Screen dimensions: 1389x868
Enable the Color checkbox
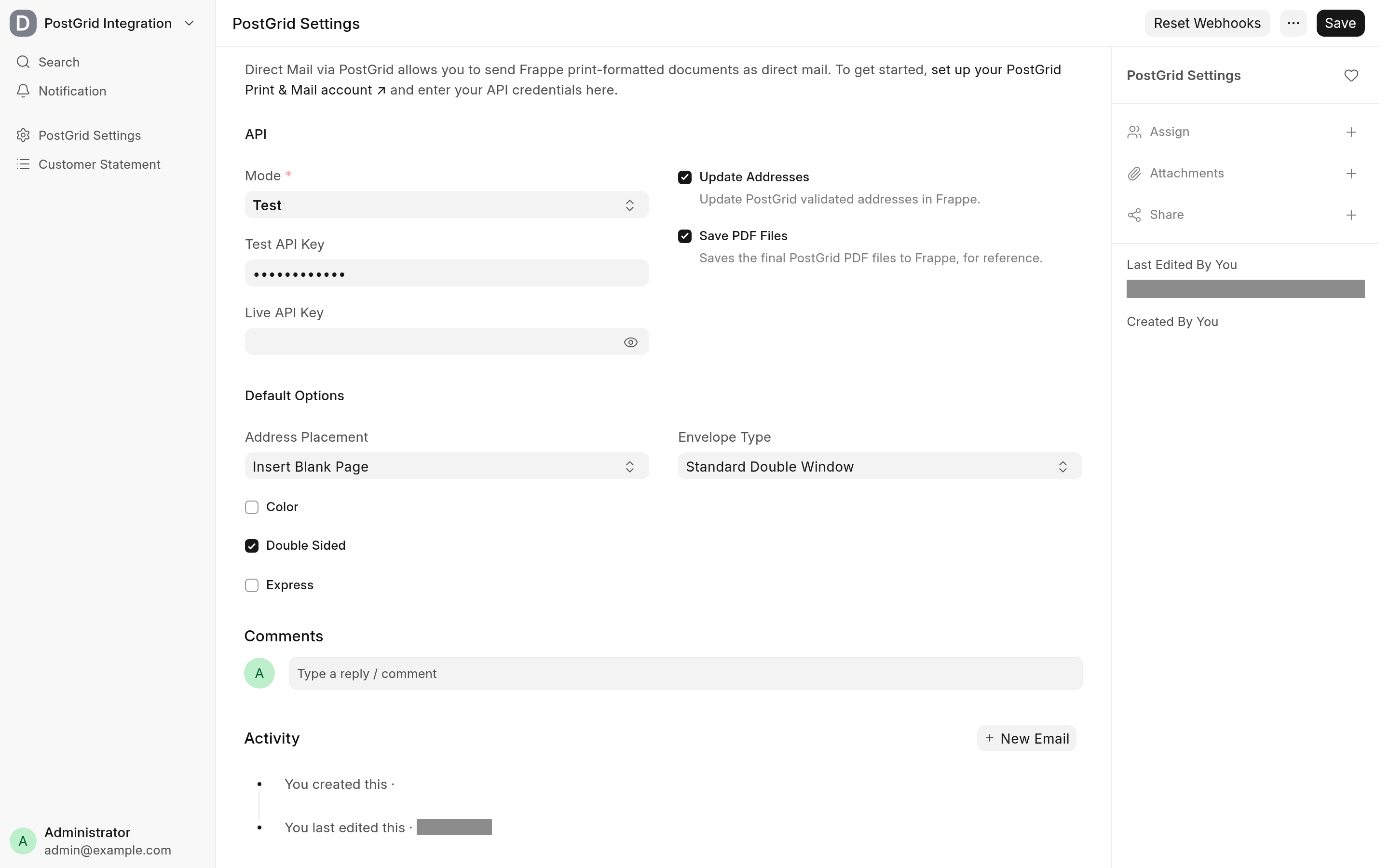(251, 507)
